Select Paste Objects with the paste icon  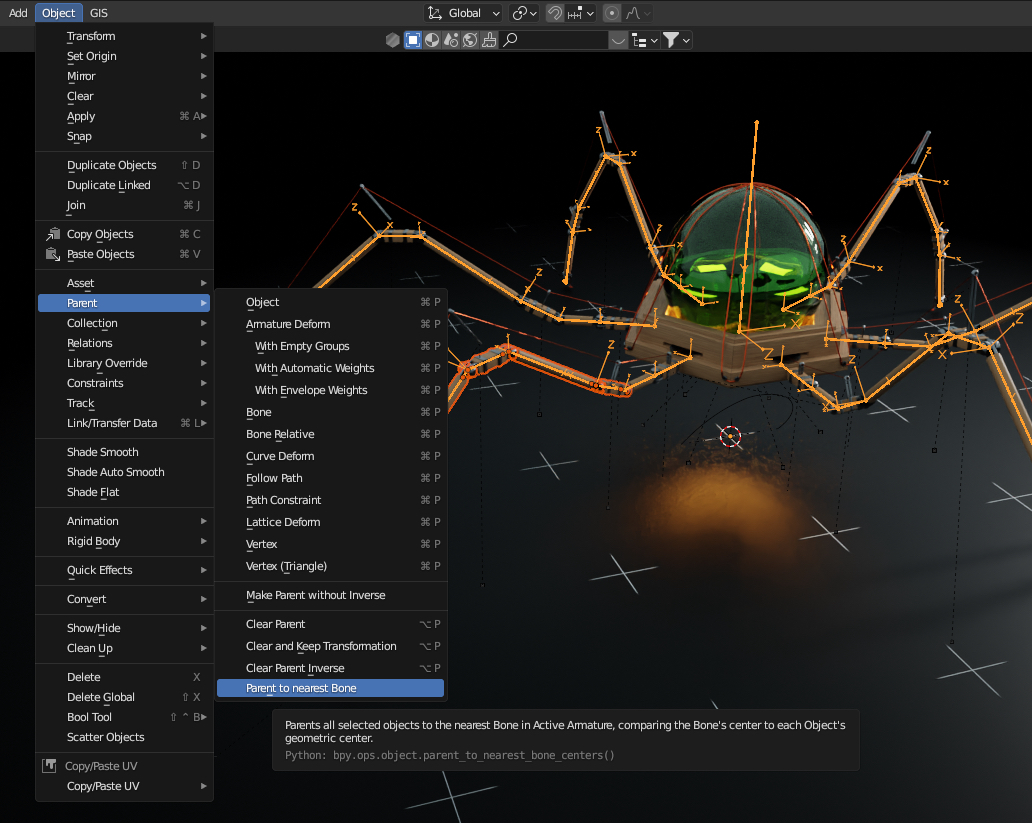coord(125,254)
